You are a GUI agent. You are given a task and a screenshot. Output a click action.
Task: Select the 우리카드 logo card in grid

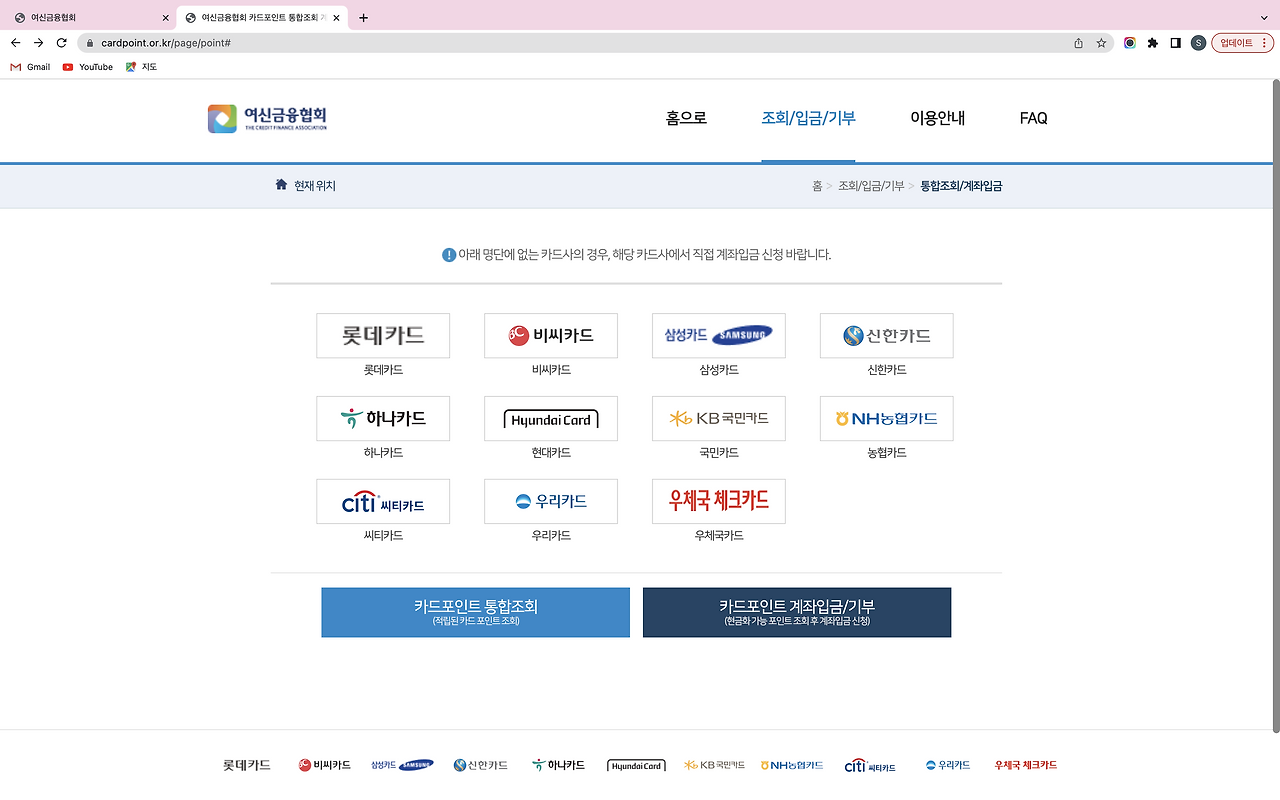coord(551,501)
